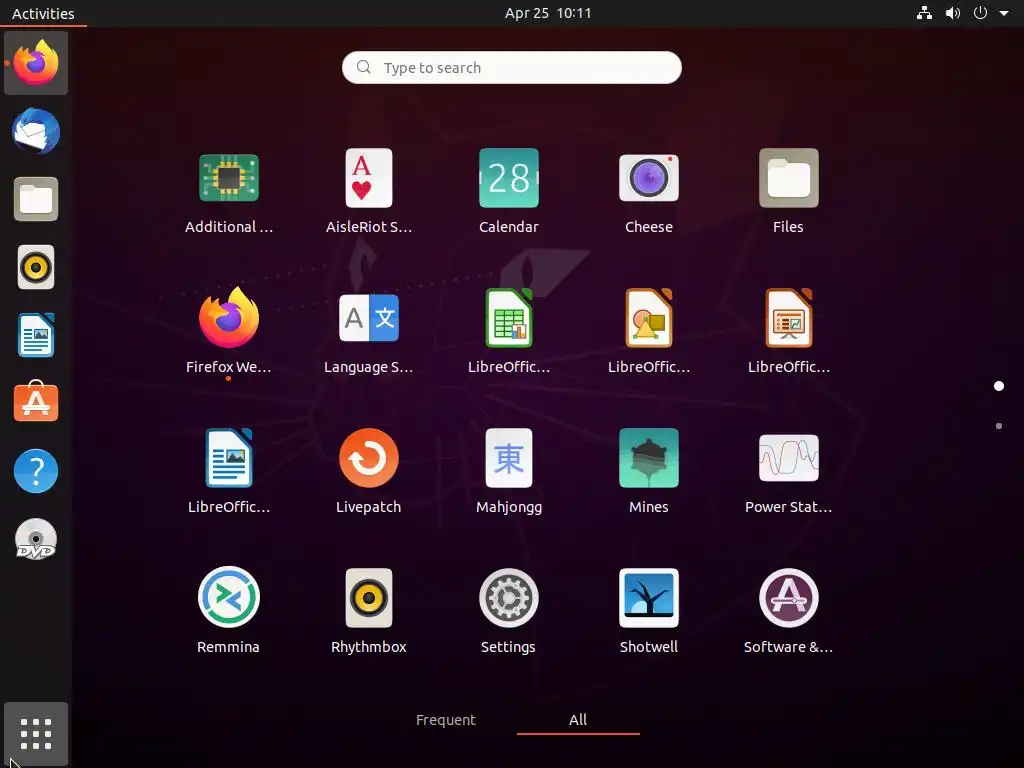Click the Files icon in the dock
The height and width of the screenshot is (768, 1024).
point(36,199)
